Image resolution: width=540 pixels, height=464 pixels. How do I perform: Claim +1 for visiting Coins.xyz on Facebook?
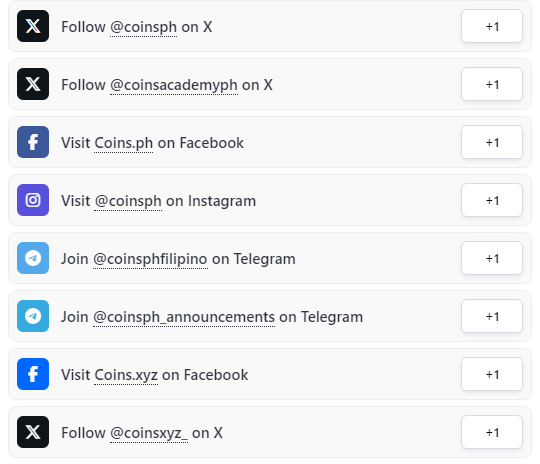click(492, 374)
